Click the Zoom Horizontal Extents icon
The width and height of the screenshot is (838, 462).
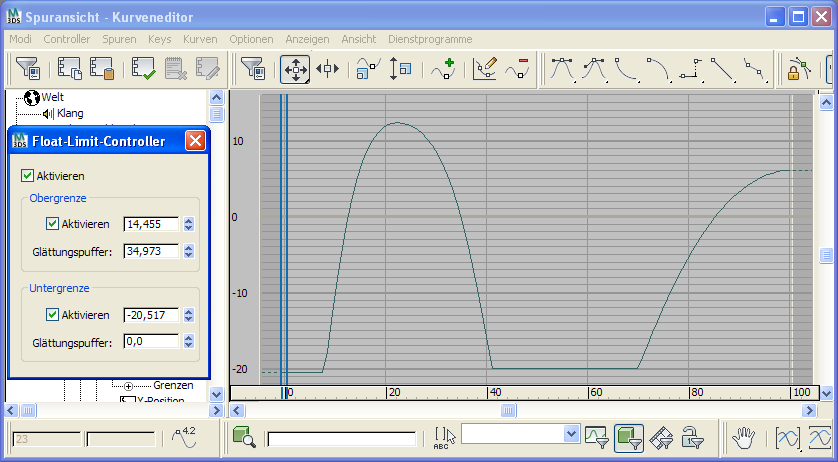788,438
